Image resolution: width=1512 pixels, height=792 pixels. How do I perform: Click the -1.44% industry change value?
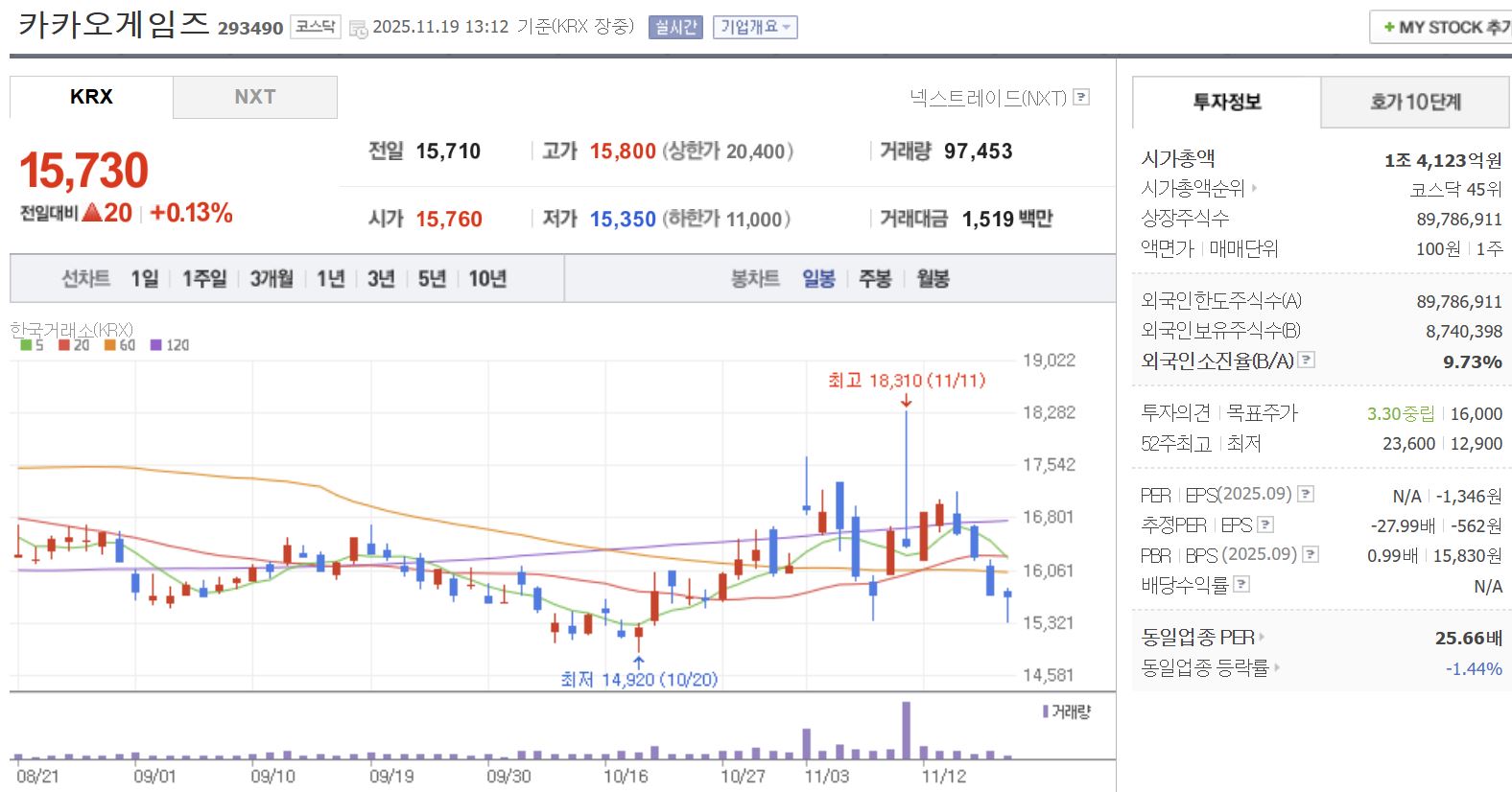[1474, 668]
